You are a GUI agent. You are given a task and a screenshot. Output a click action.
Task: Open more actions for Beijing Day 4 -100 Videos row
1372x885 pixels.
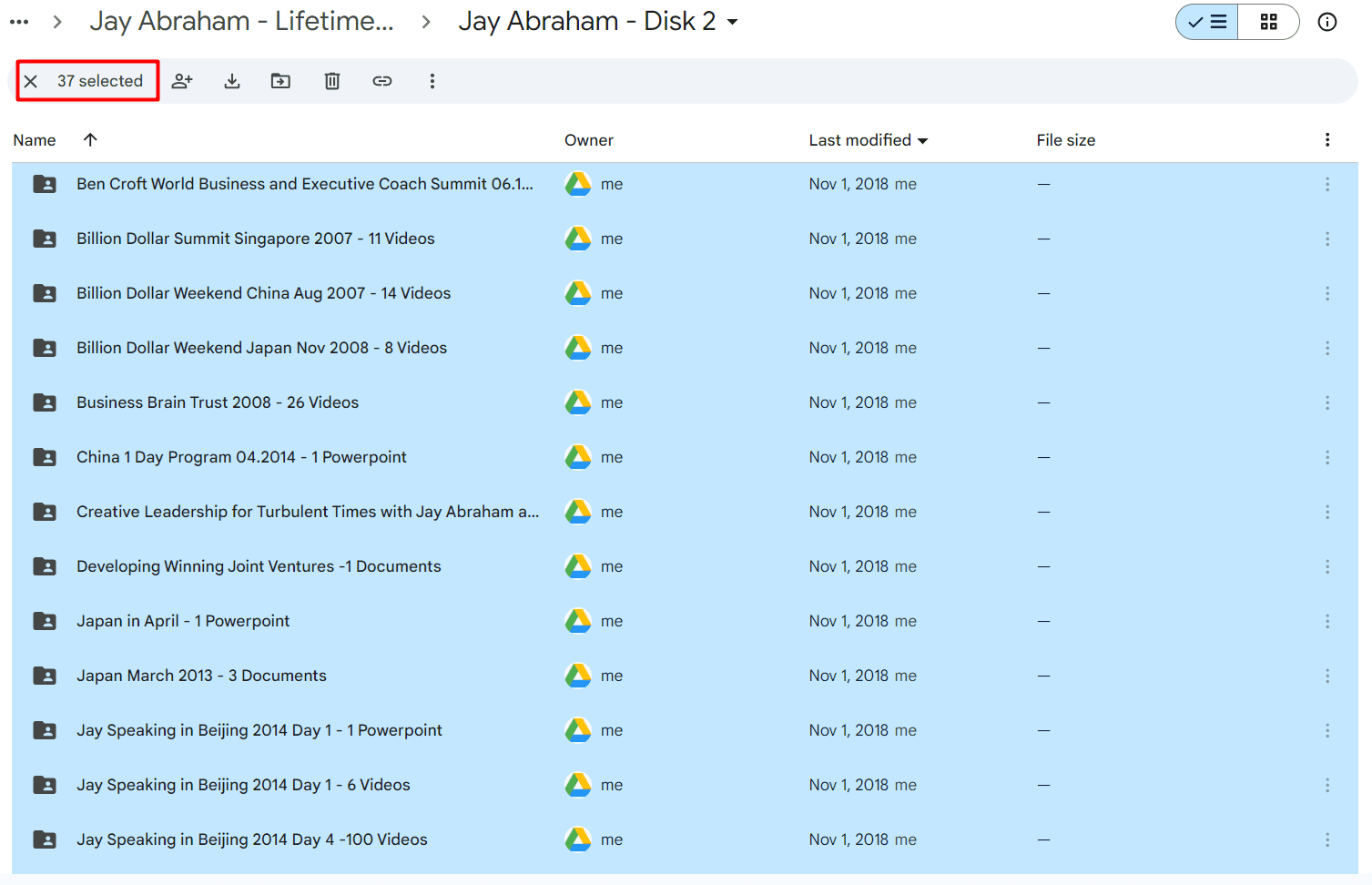click(x=1327, y=839)
